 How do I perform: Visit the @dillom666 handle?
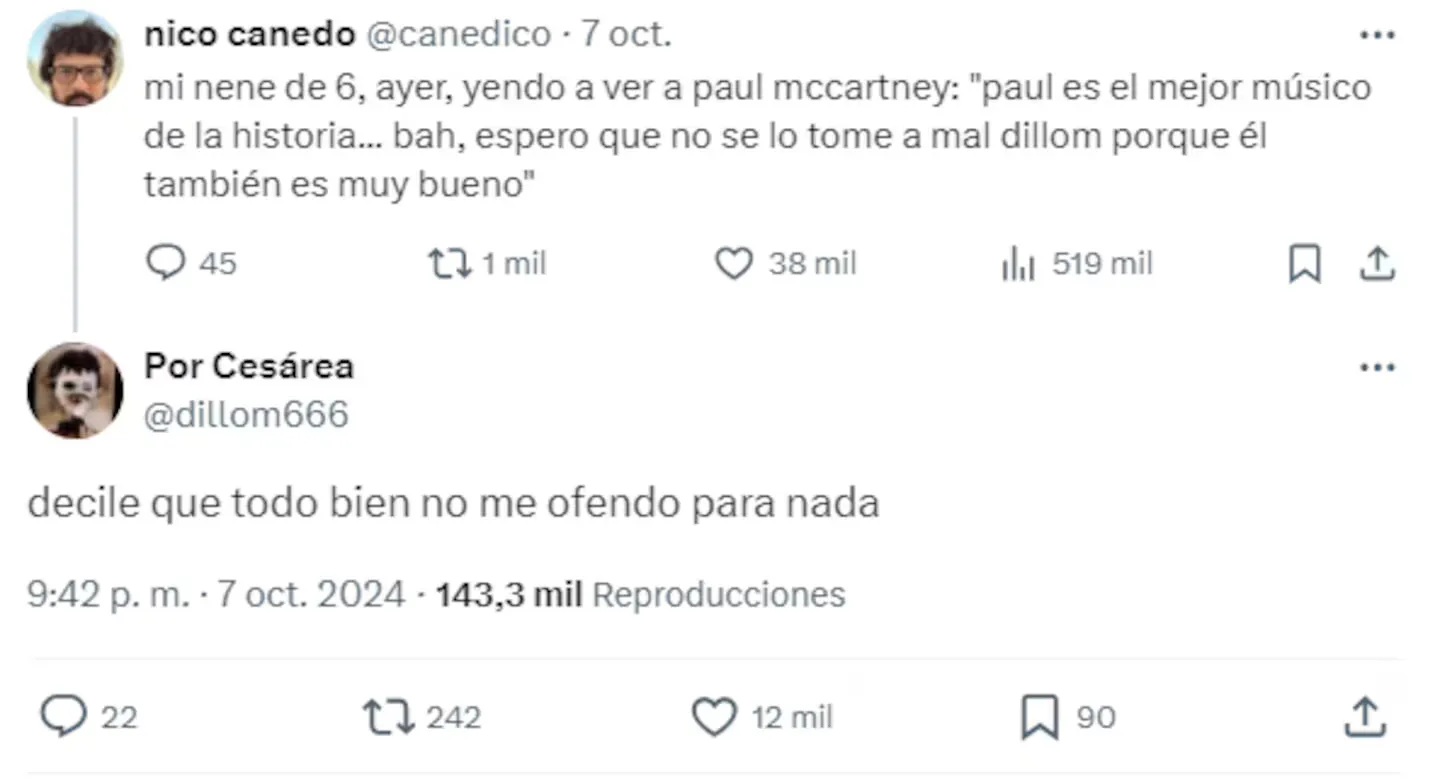[247, 413]
